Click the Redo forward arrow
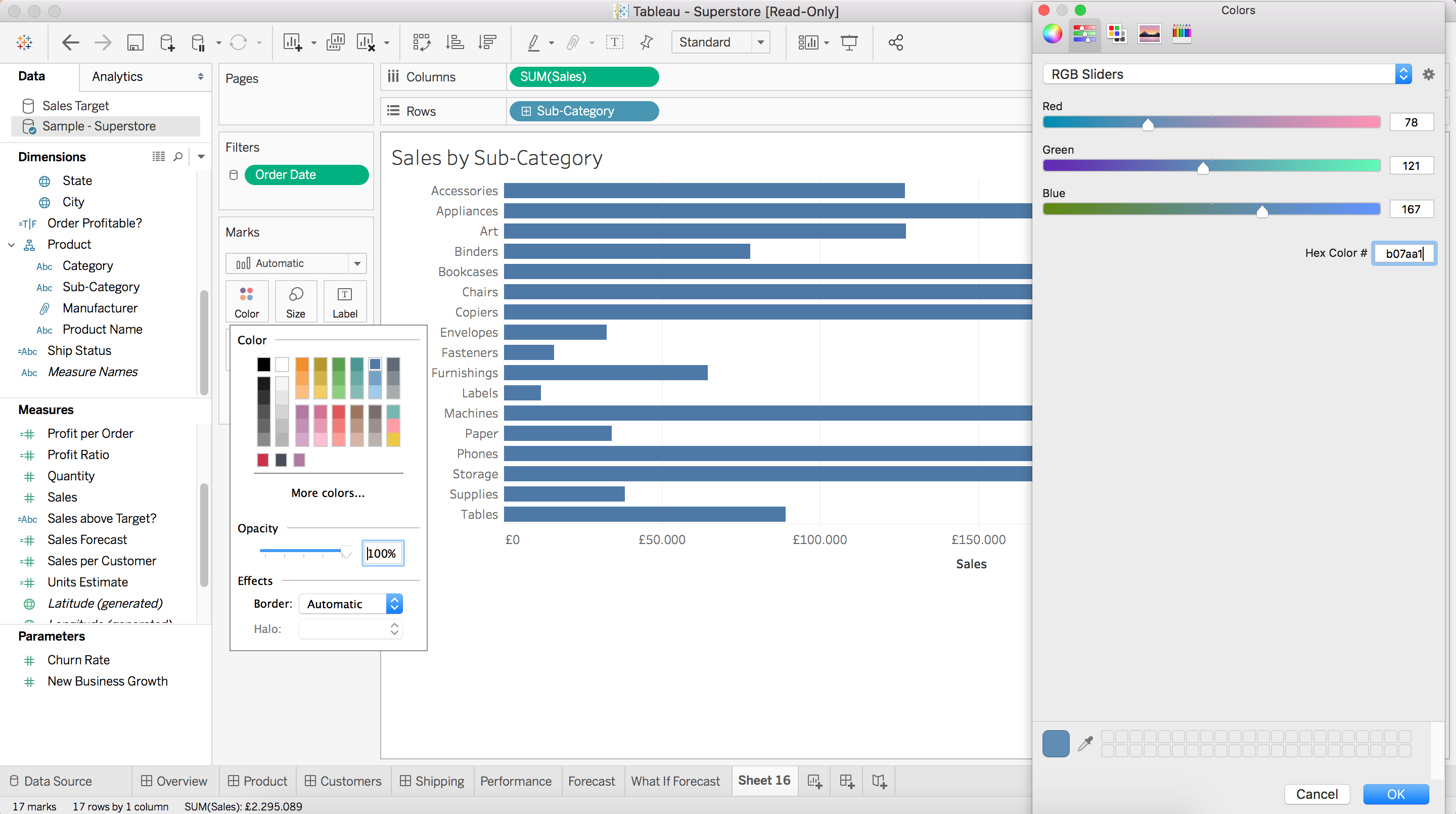 click(x=103, y=42)
